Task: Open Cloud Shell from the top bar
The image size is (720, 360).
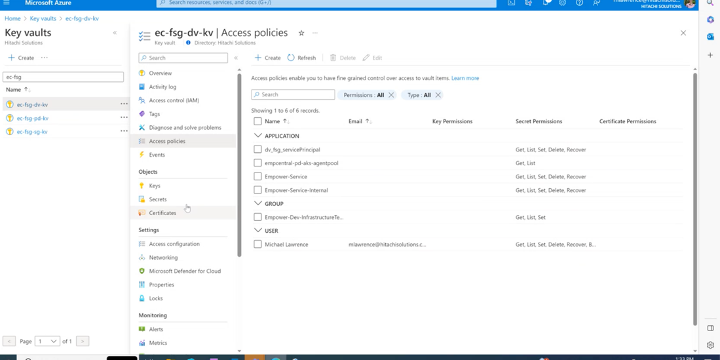Action: [x=512, y=3]
